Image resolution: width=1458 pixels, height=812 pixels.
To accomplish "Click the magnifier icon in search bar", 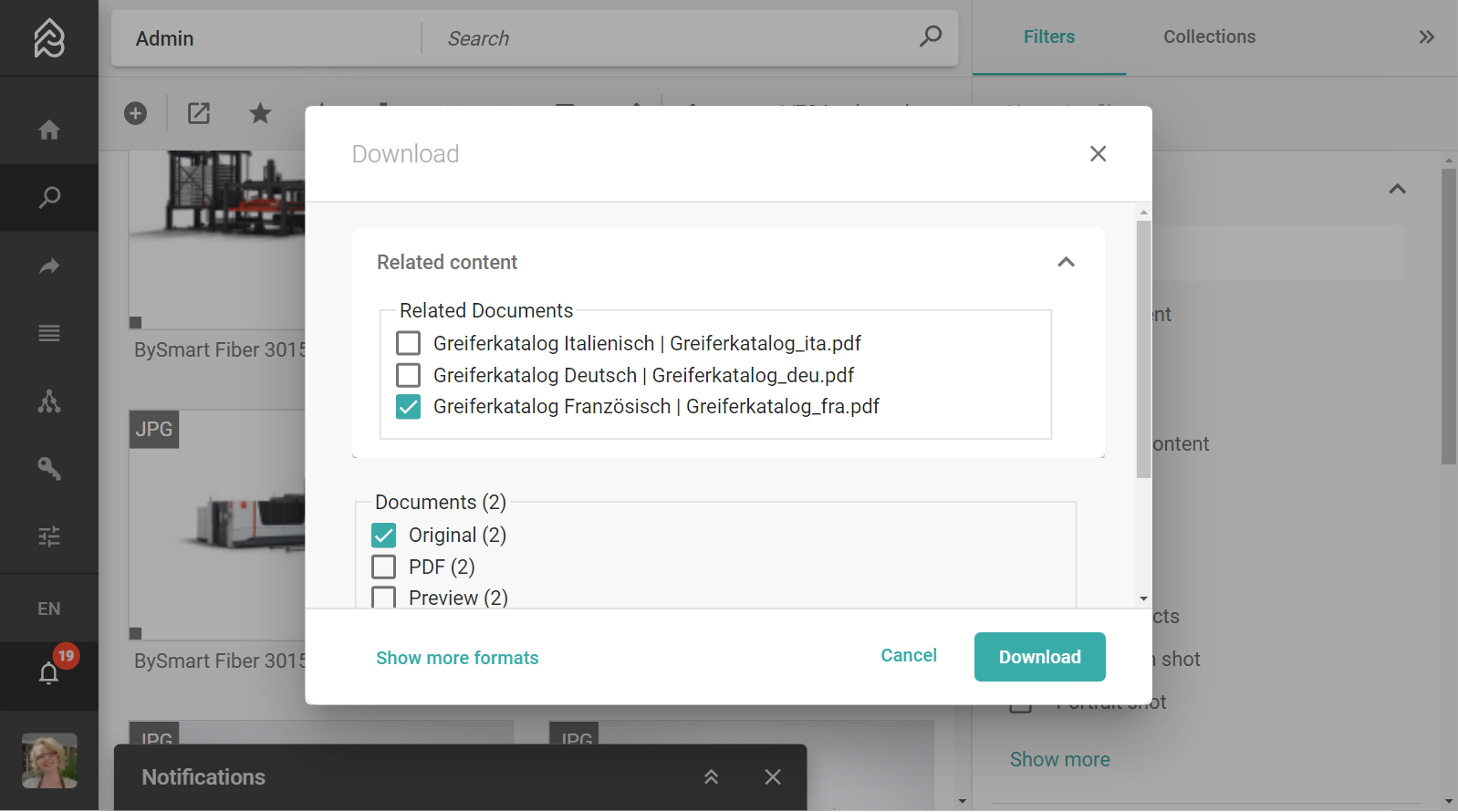I will [x=930, y=36].
